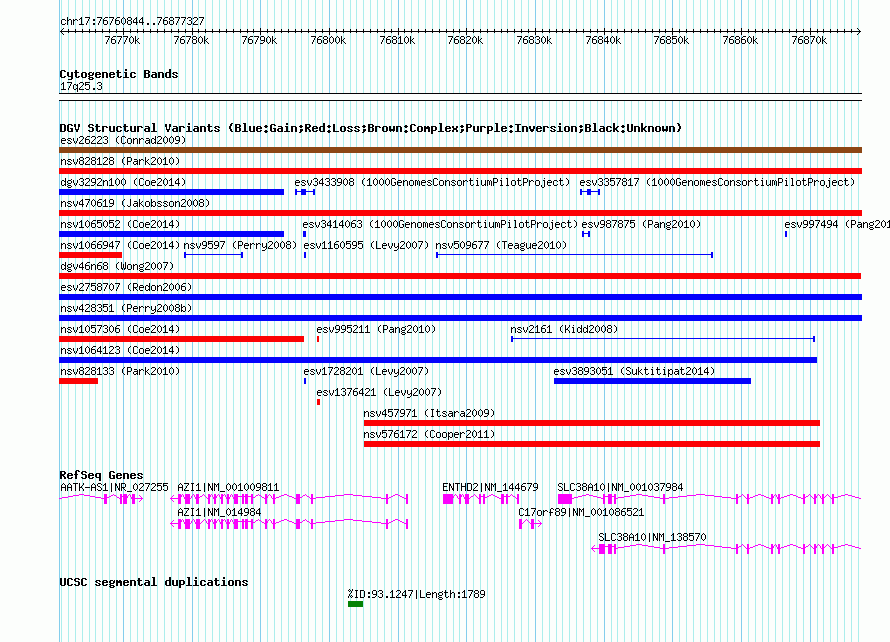
Task: Select the blue esv3893051 Suktitipat2014 bar
Action: (x=652, y=381)
